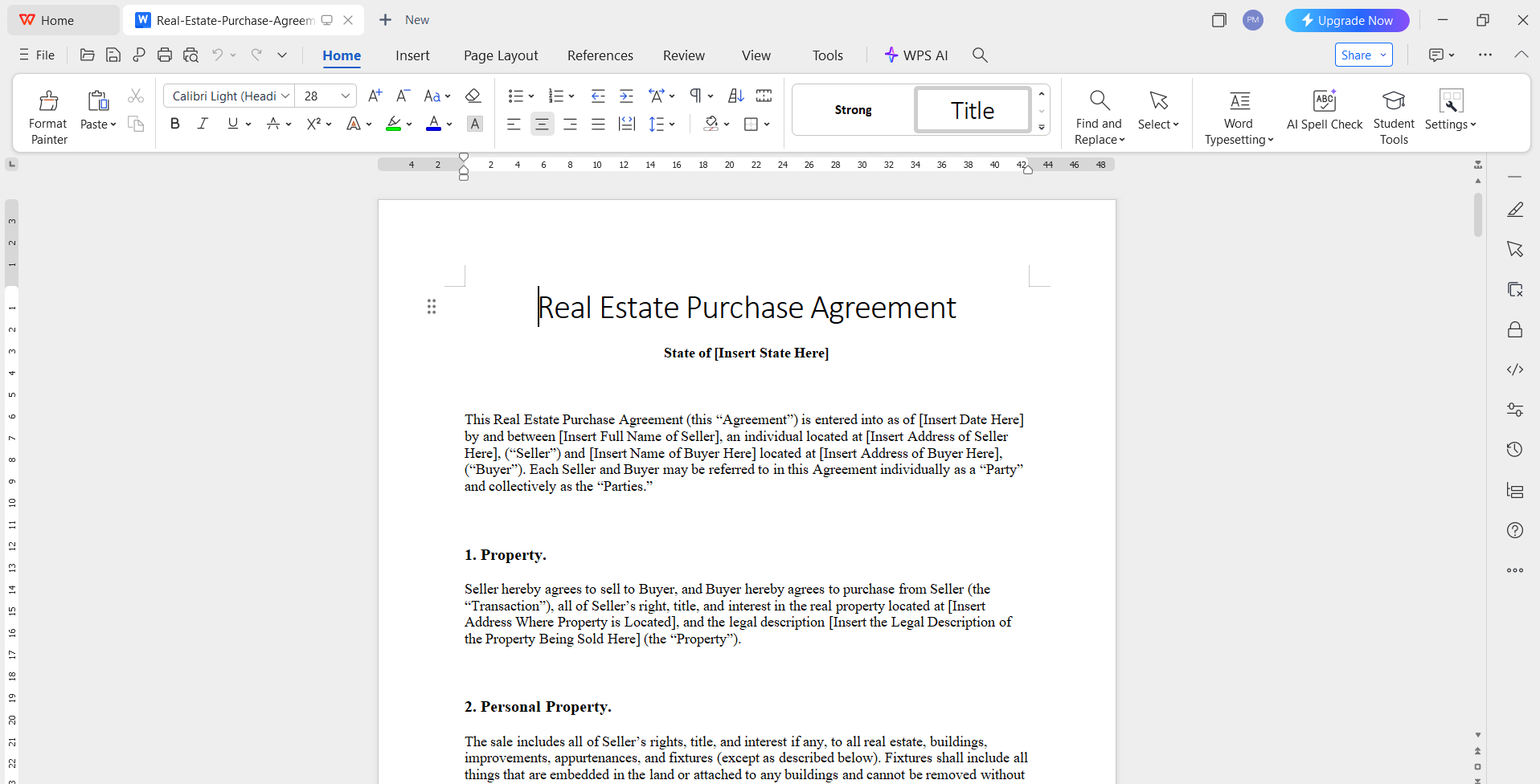Image resolution: width=1540 pixels, height=784 pixels.
Task: Click the Open folder icon
Action: click(x=88, y=55)
